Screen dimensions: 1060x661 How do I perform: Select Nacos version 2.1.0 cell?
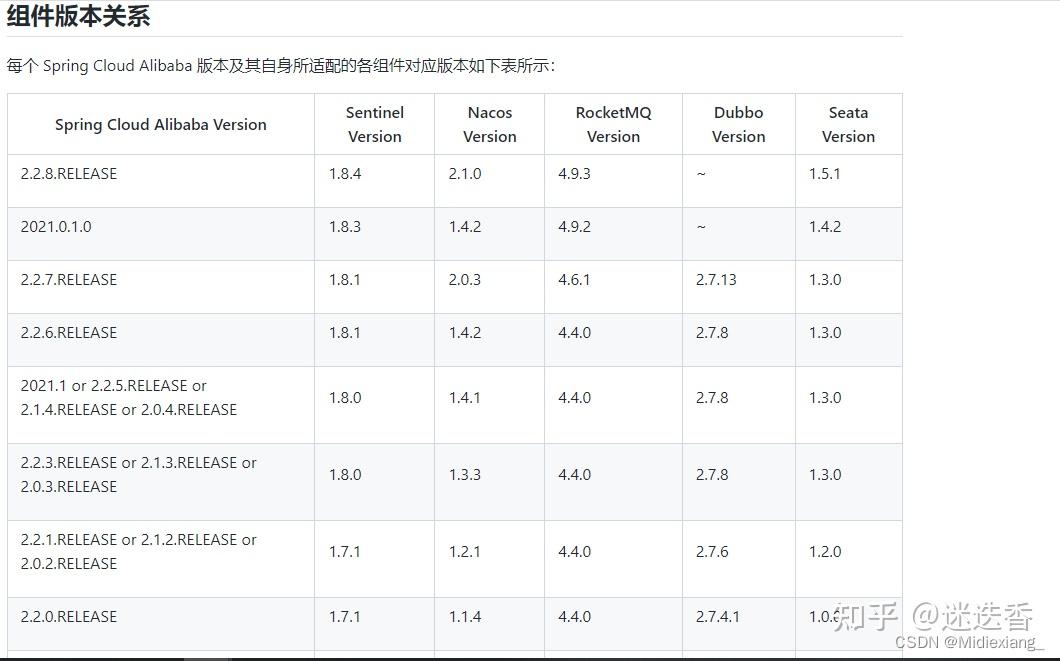(x=465, y=174)
